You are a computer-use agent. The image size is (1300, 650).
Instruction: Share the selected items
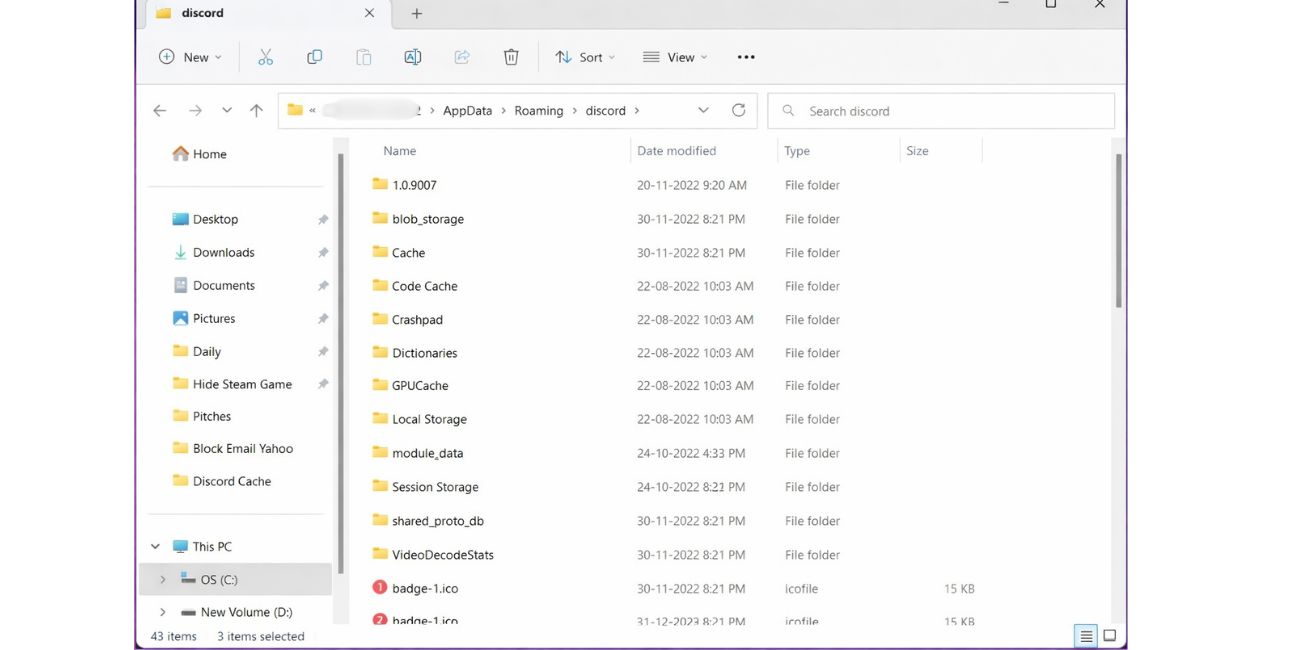coord(462,57)
